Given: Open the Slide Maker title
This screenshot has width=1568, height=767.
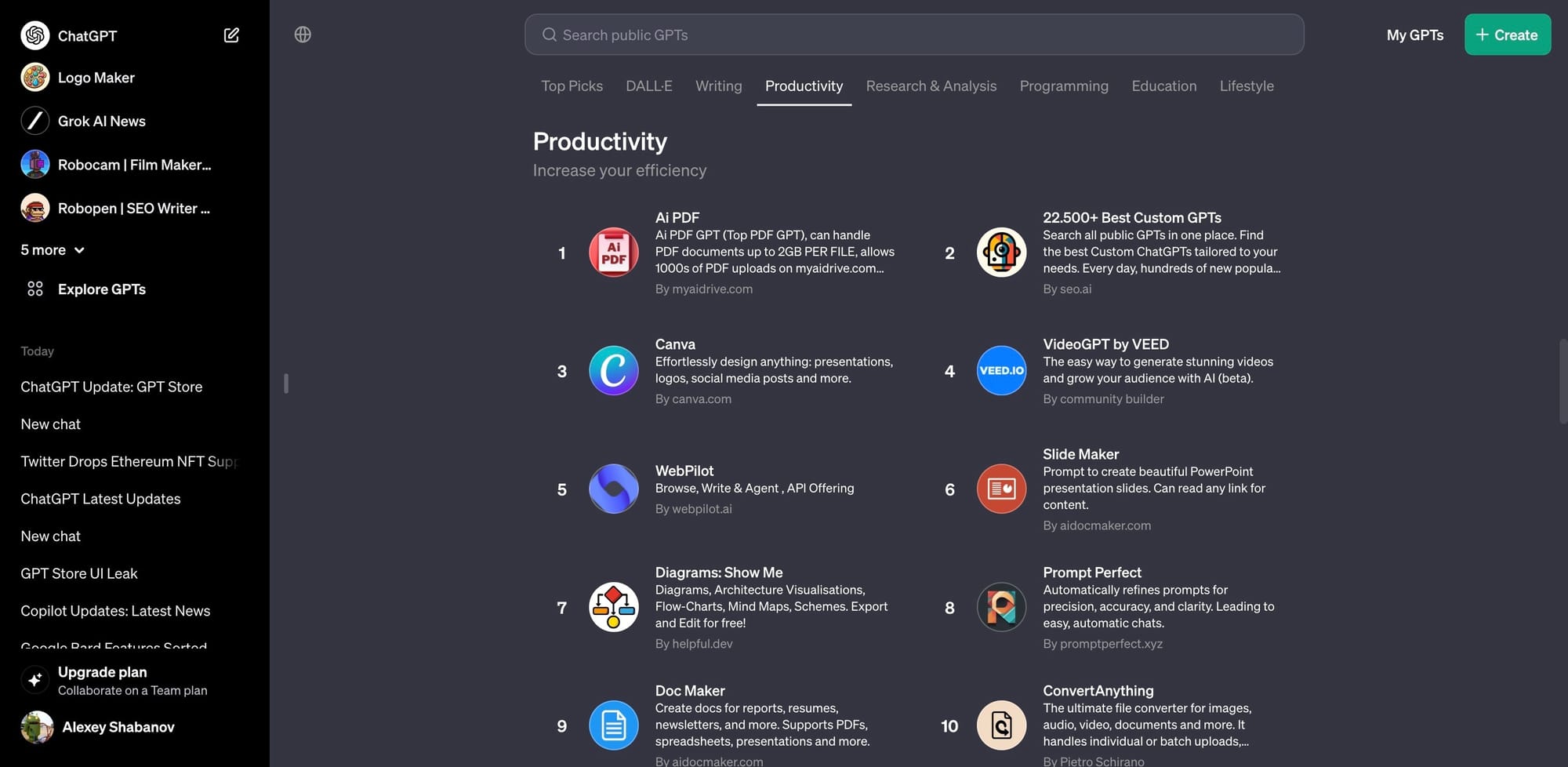Looking at the screenshot, I should 1080,454.
